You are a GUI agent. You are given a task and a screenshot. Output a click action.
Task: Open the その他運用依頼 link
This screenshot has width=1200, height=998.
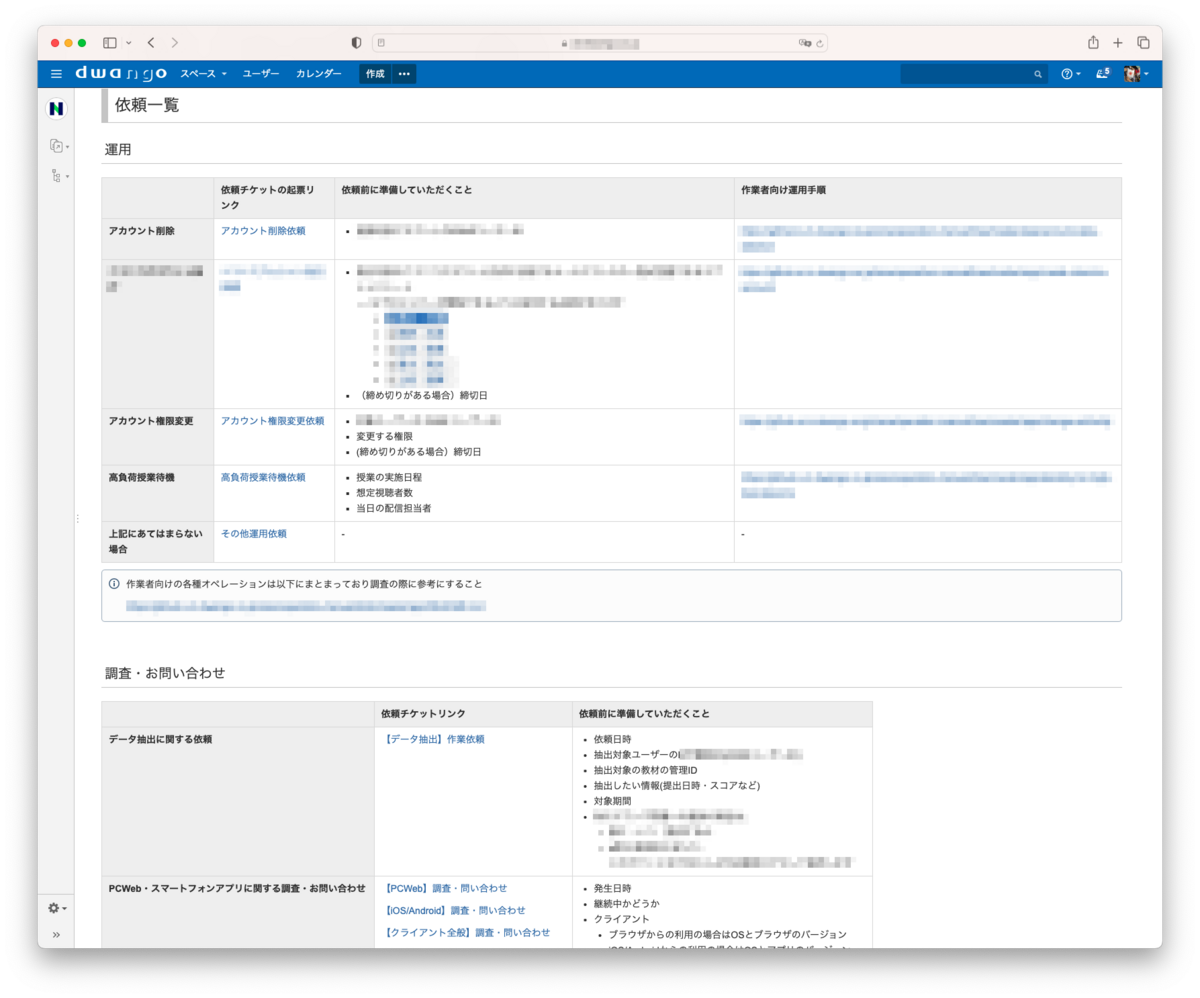point(253,534)
